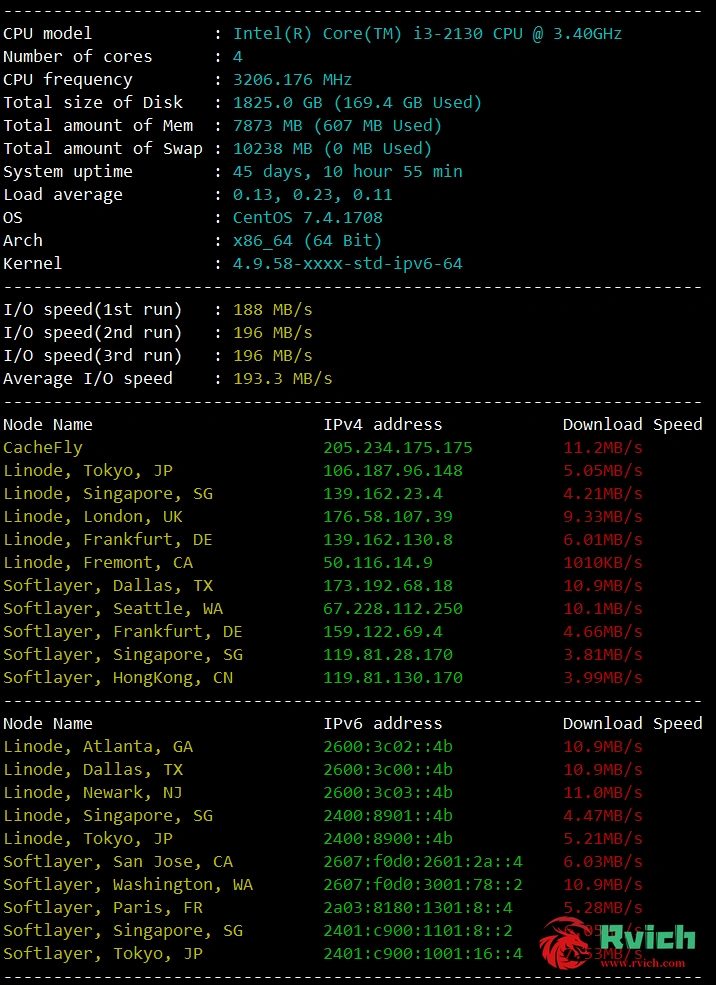
Task: Select the Softlayer, Paris, FR node
Action: click(103, 908)
